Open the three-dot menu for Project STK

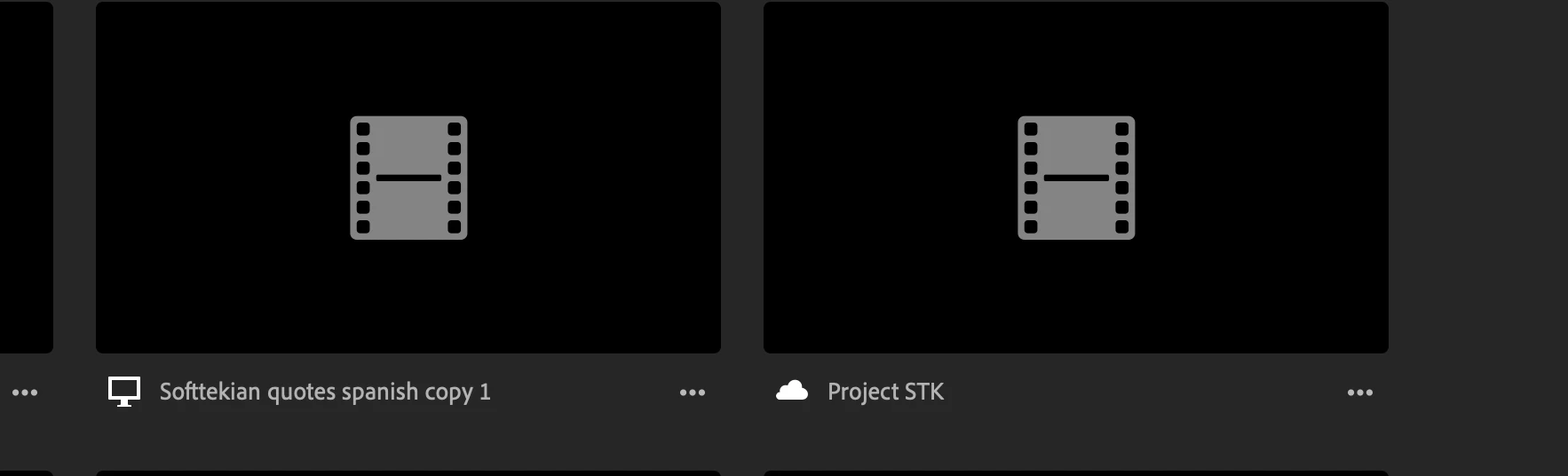1360,393
